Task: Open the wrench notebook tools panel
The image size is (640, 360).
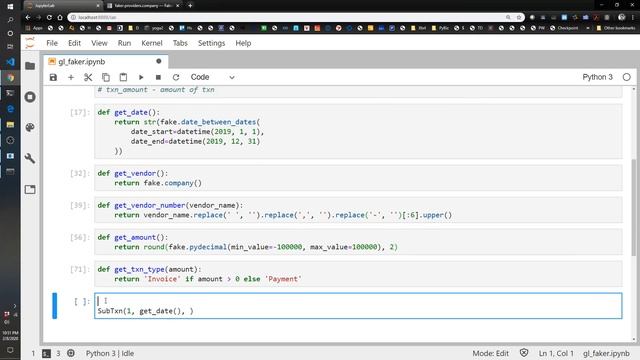Action: [x=30, y=158]
